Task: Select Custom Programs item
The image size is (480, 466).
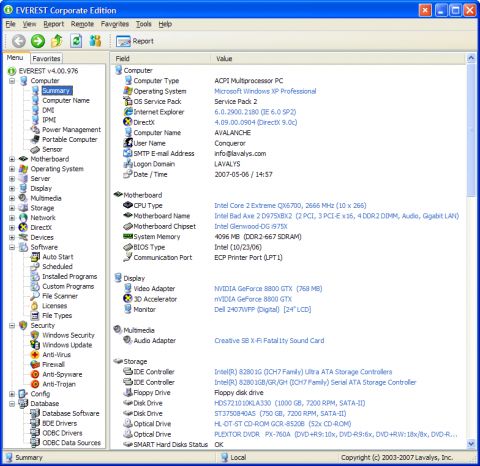Action: pos(68,286)
